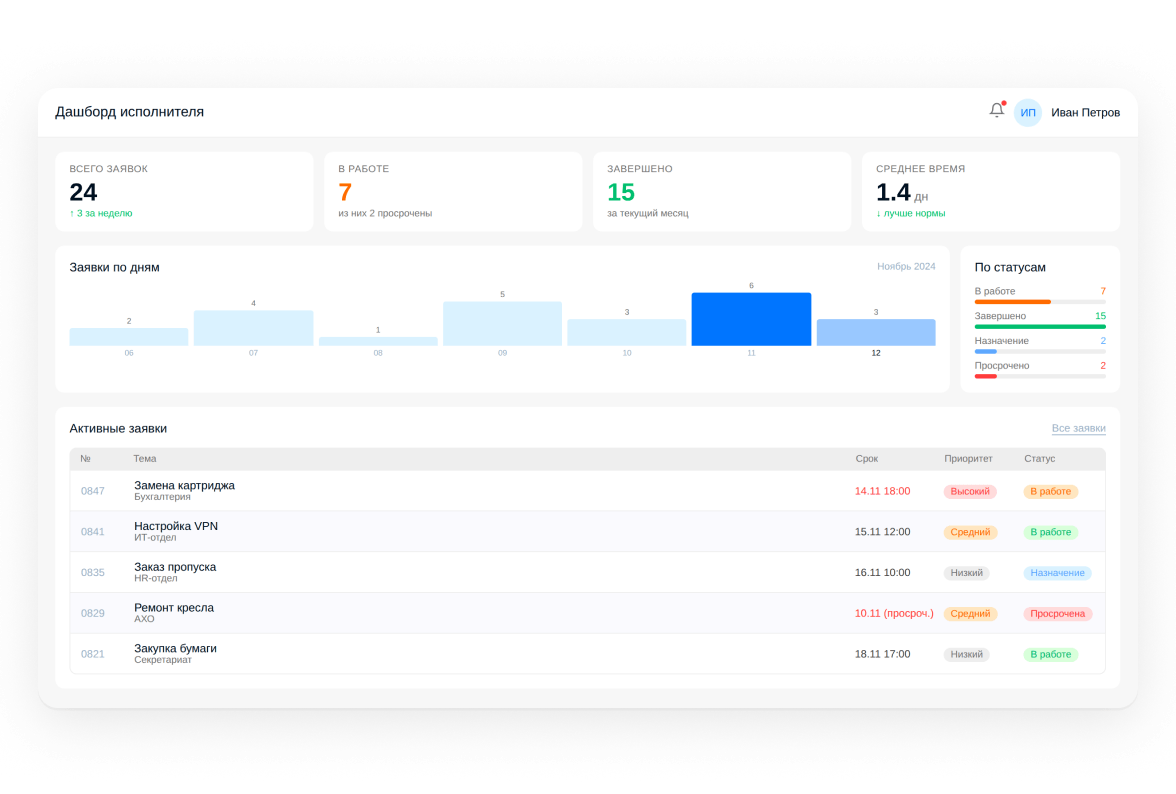Open the Всего заявок stat card
1176x794 pixels.
coord(184,191)
